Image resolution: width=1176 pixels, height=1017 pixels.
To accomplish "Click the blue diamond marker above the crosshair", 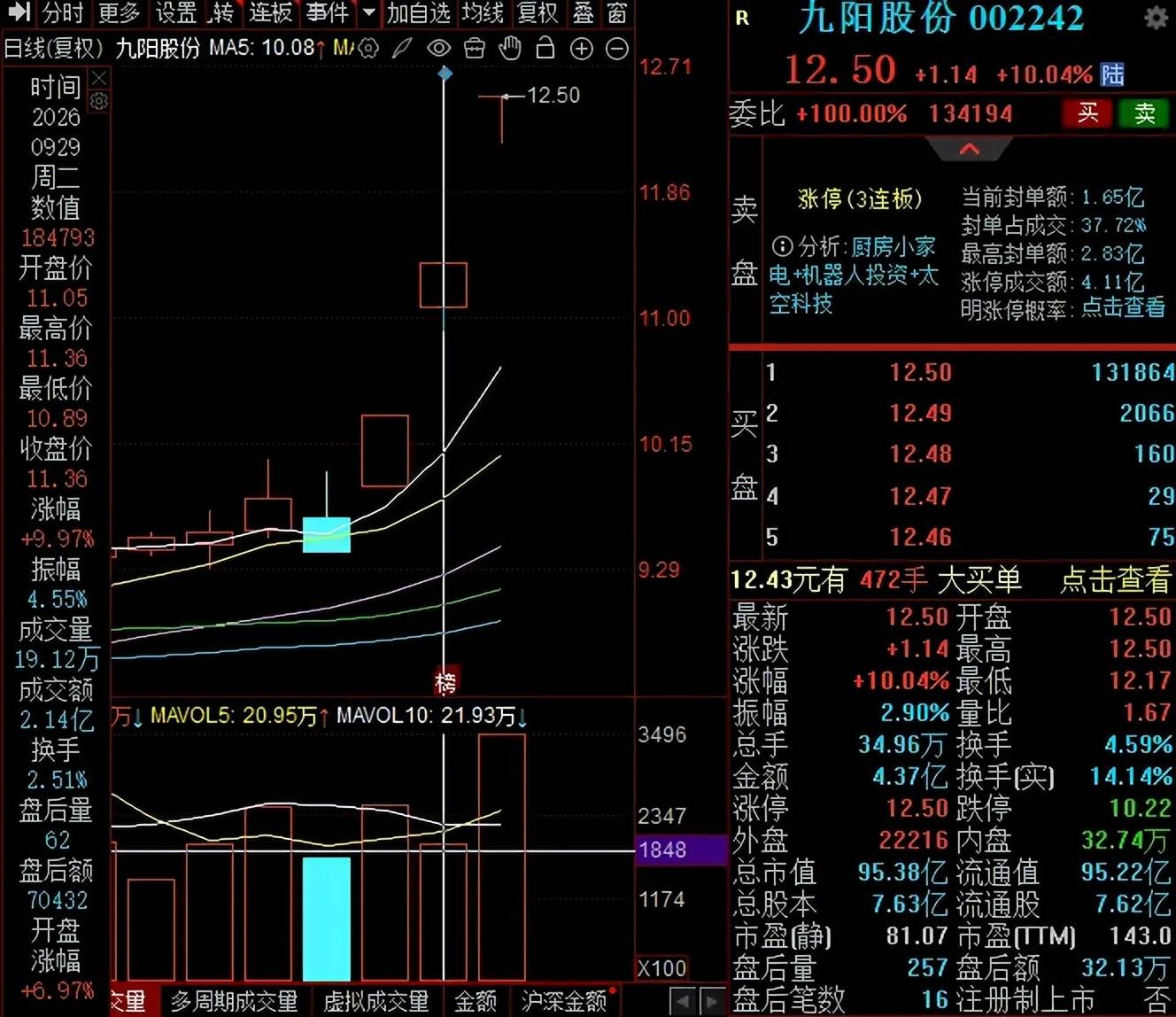I will tap(445, 73).
